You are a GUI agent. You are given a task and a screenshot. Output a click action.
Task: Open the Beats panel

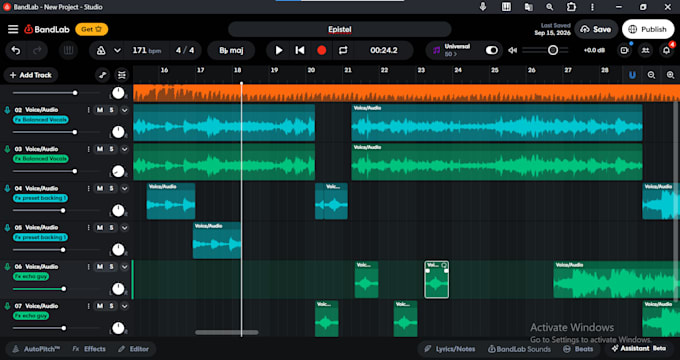578,349
